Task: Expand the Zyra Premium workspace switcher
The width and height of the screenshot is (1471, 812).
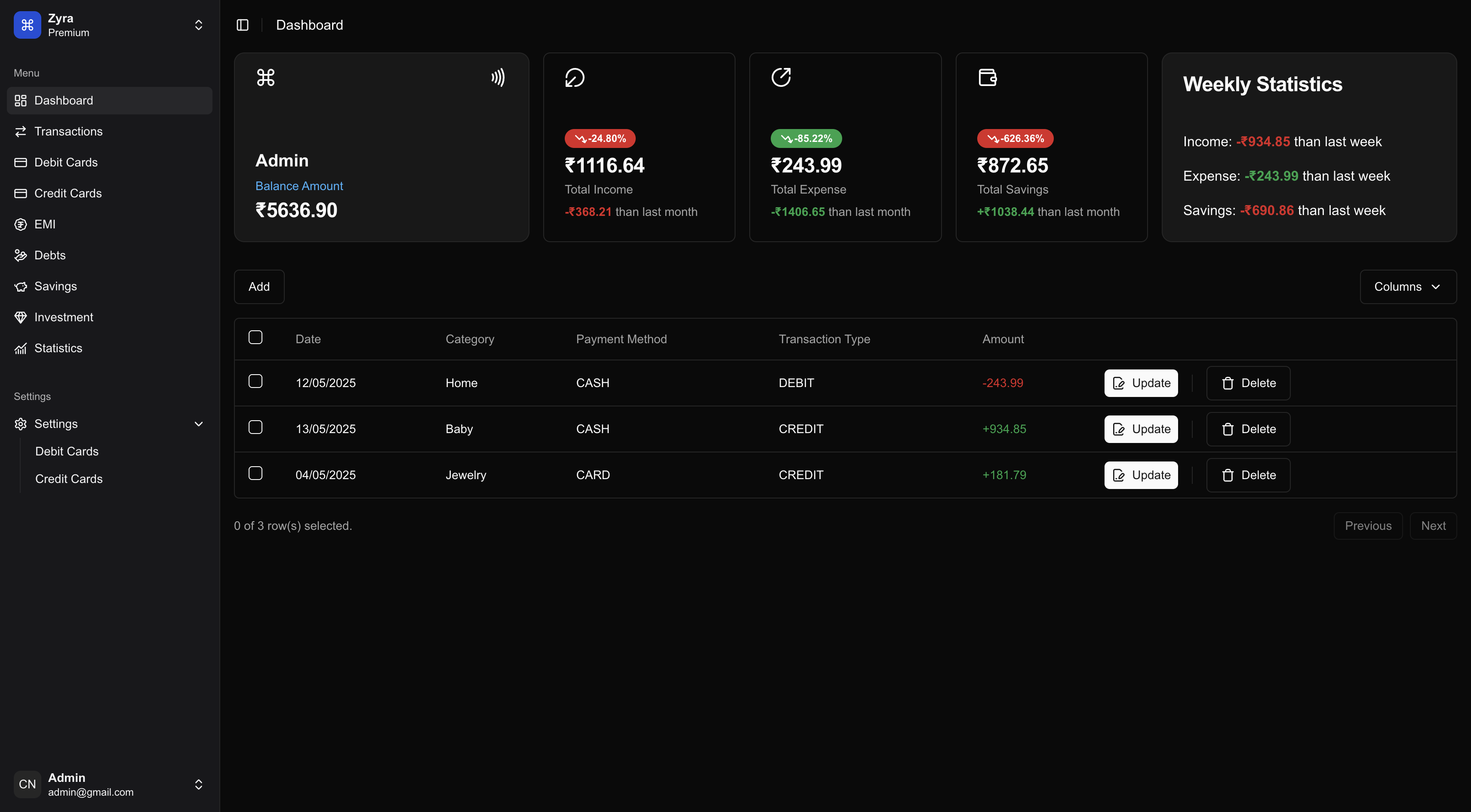Action: [x=198, y=25]
